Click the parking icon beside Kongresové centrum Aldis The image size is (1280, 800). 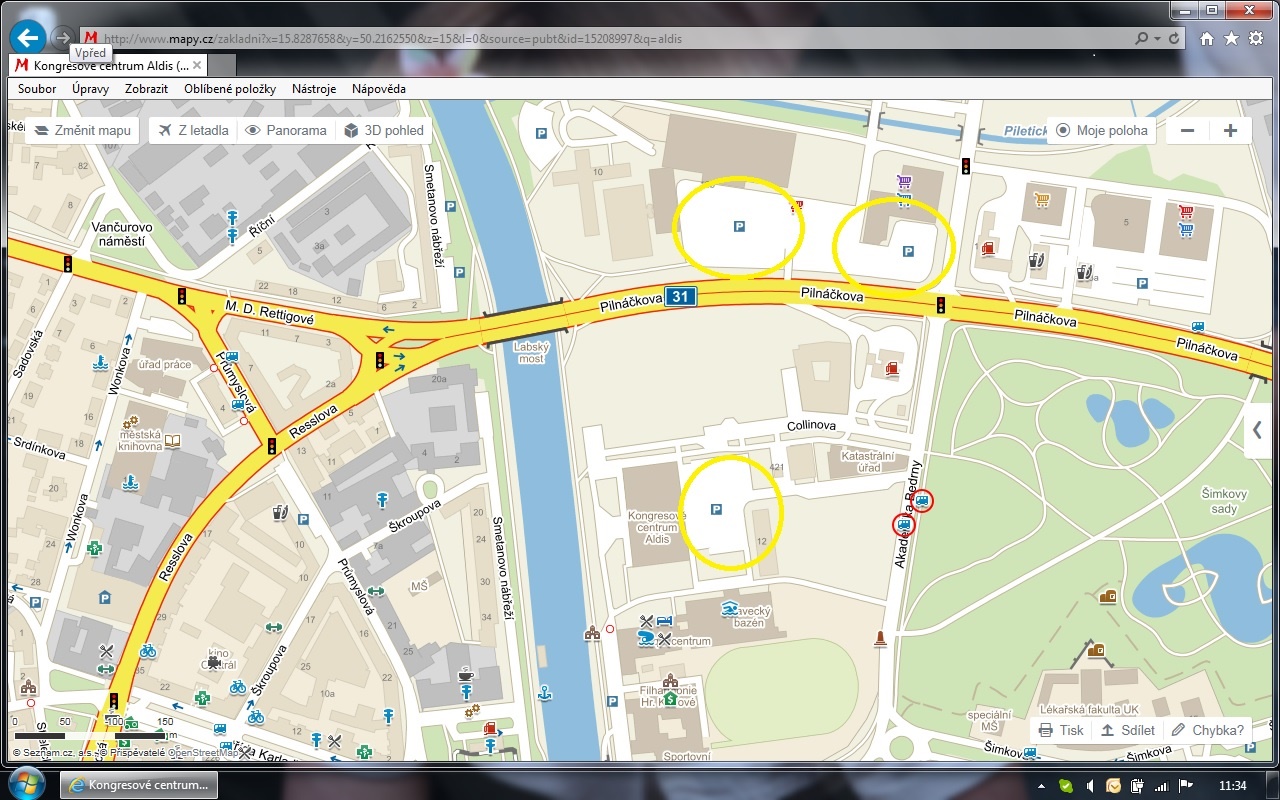coord(716,510)
